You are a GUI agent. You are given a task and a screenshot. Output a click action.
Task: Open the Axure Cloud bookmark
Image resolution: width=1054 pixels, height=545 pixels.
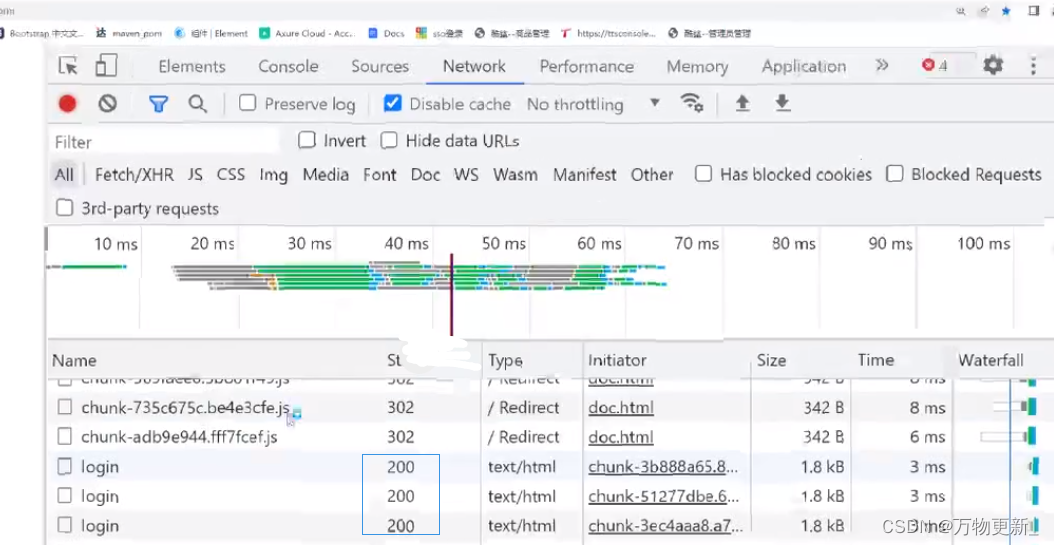coord(307,33)
